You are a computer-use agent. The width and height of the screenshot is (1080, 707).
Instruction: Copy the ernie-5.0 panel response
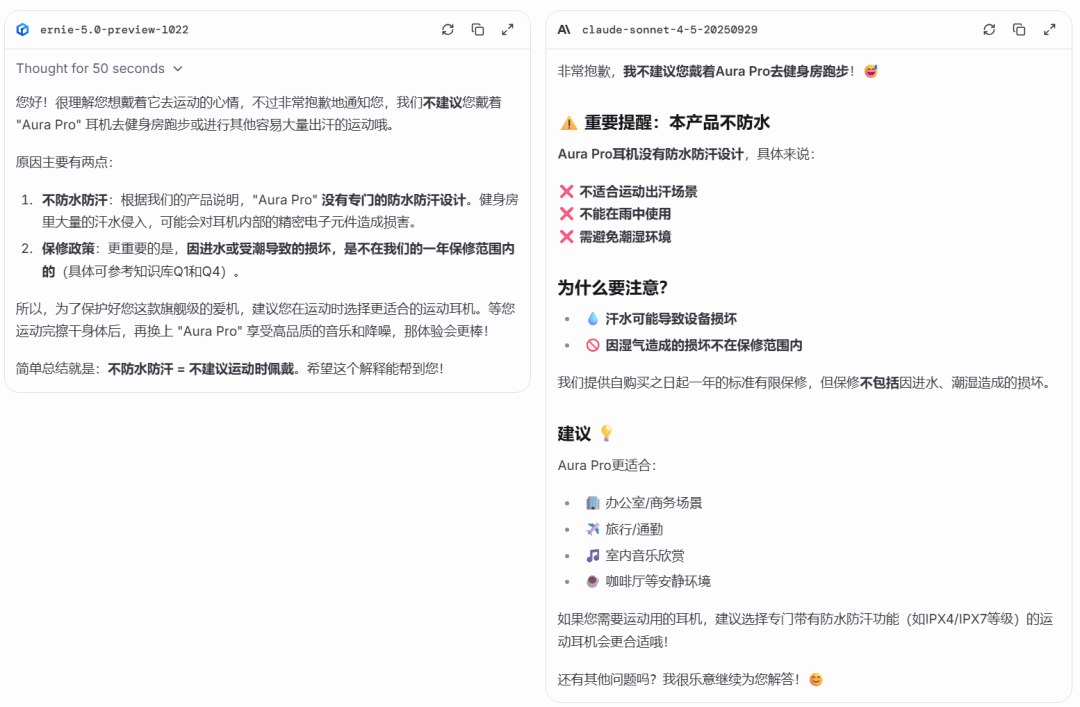tap(478, 30)
